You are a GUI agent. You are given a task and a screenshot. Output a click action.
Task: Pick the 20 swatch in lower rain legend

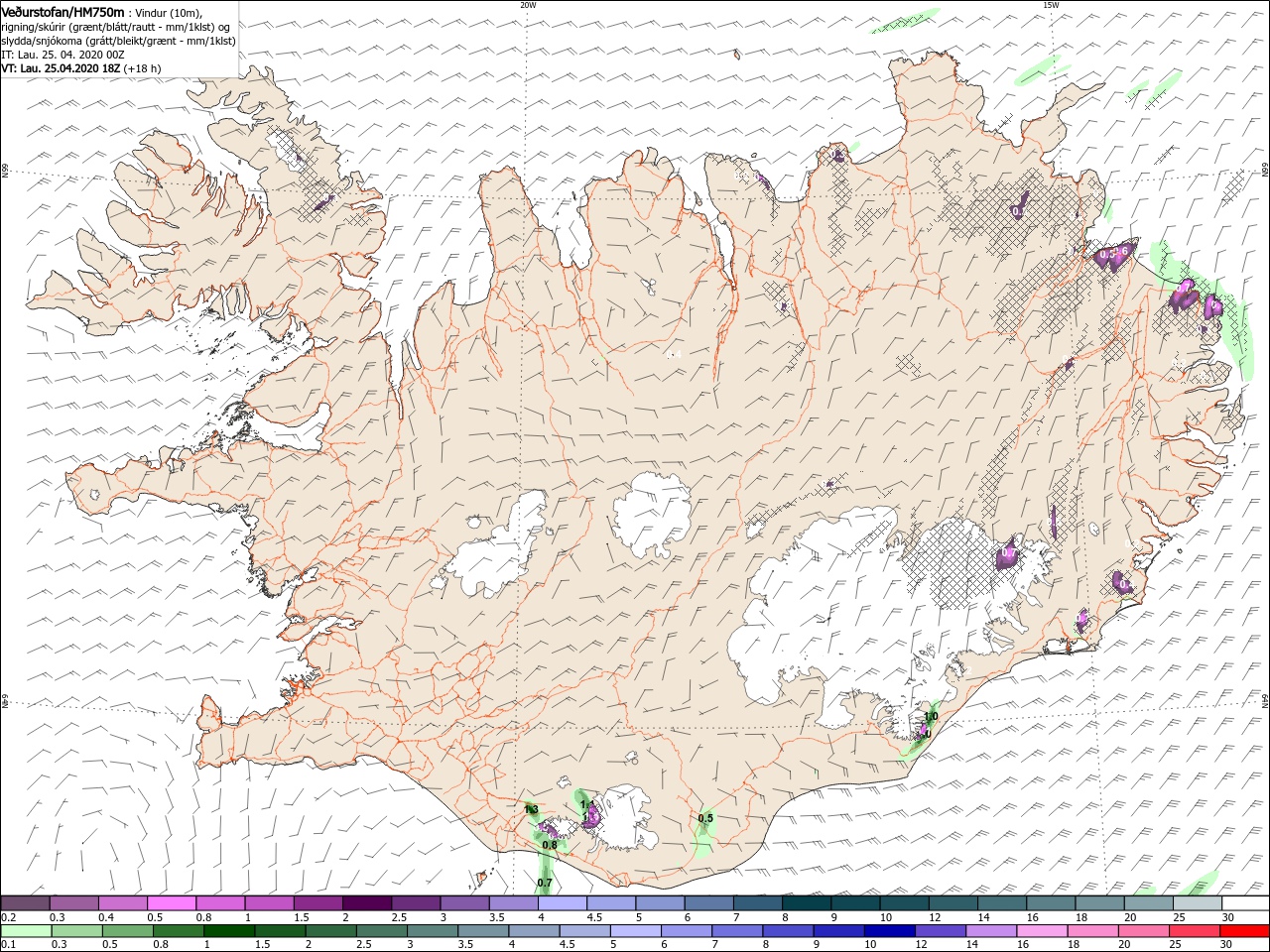tap(1141, 931)
